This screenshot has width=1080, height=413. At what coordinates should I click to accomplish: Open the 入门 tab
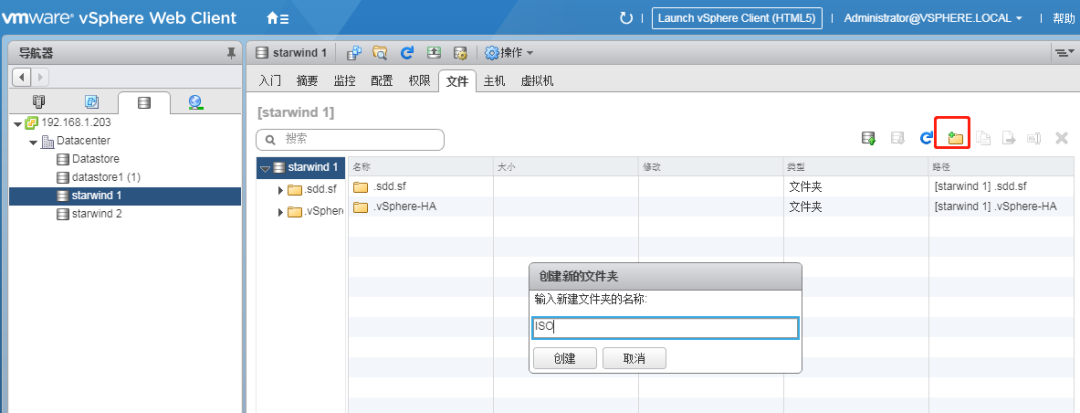270,81
